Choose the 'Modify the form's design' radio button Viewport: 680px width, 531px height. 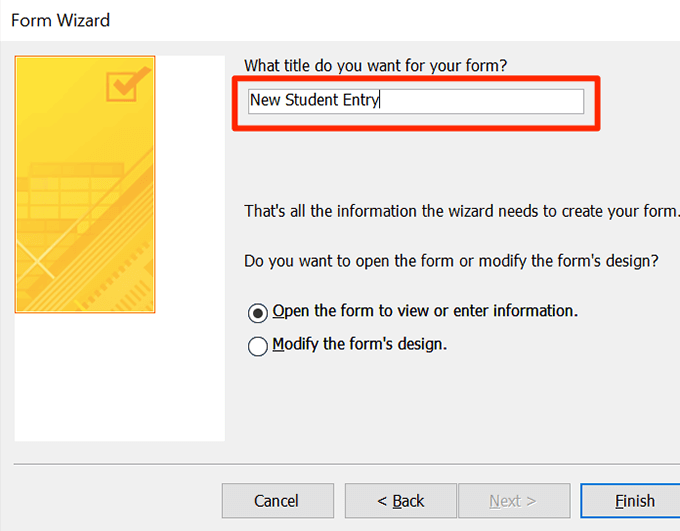click(257, 346)
